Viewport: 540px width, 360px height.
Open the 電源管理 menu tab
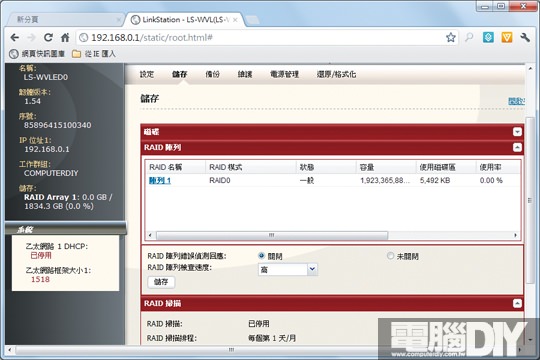pos(284,74)
